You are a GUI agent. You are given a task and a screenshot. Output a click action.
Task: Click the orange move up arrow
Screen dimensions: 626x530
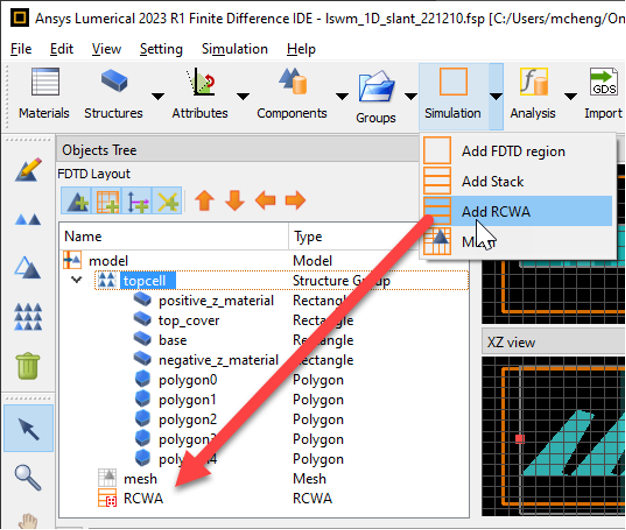click(x=204, y=200)
